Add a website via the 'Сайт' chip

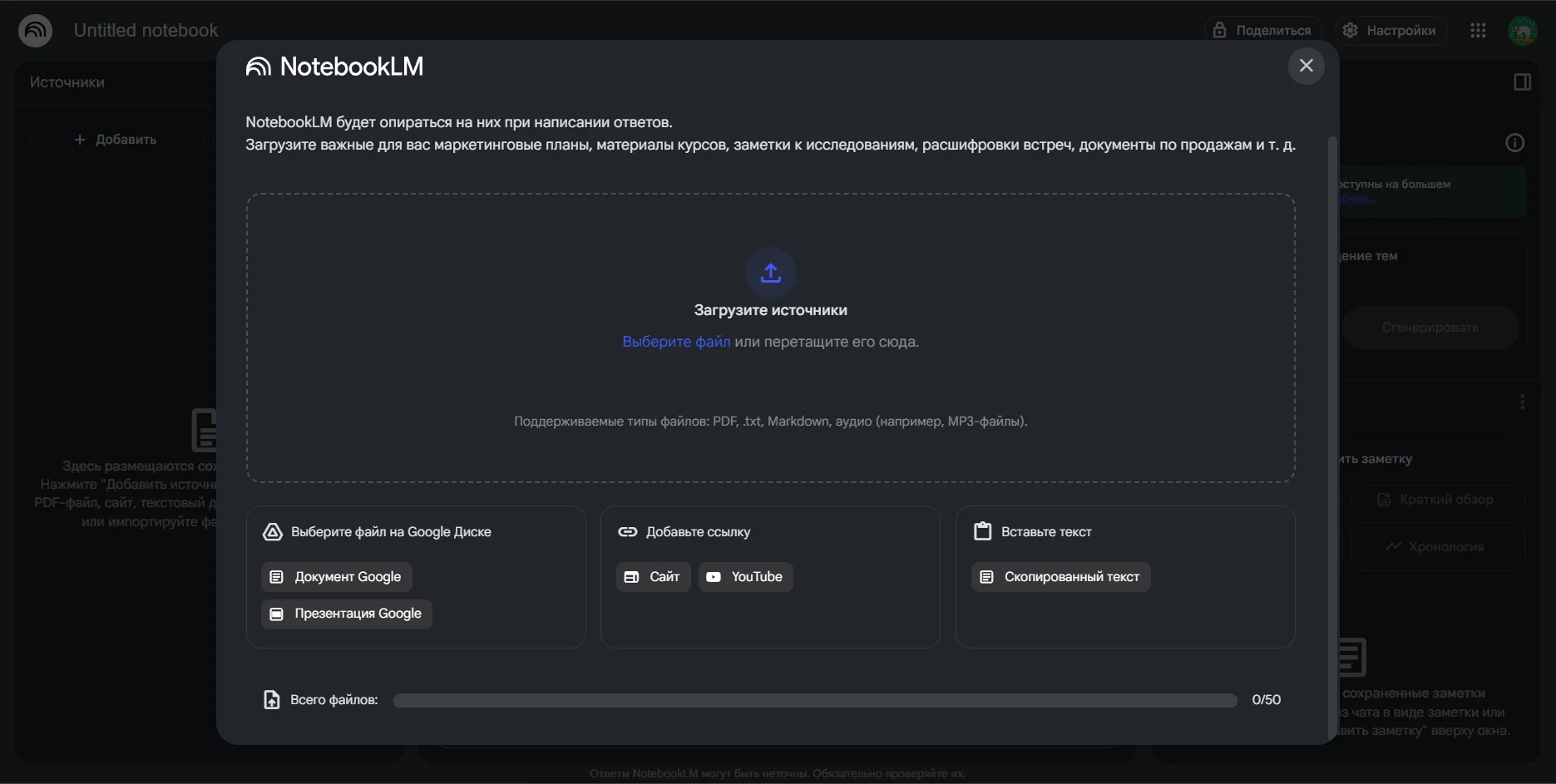[x=654, y=577]
